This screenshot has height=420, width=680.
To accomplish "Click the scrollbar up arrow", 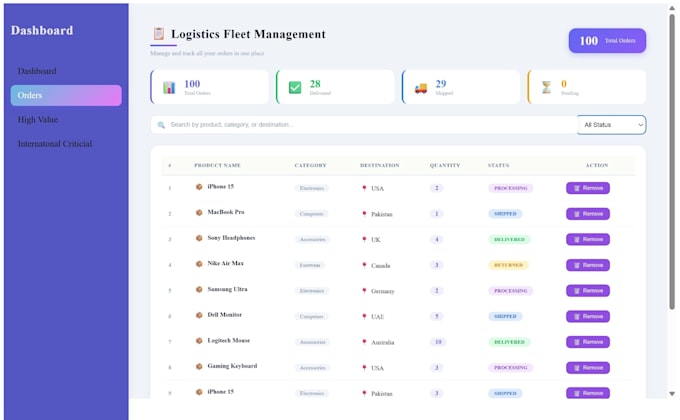I will (672, 8).
